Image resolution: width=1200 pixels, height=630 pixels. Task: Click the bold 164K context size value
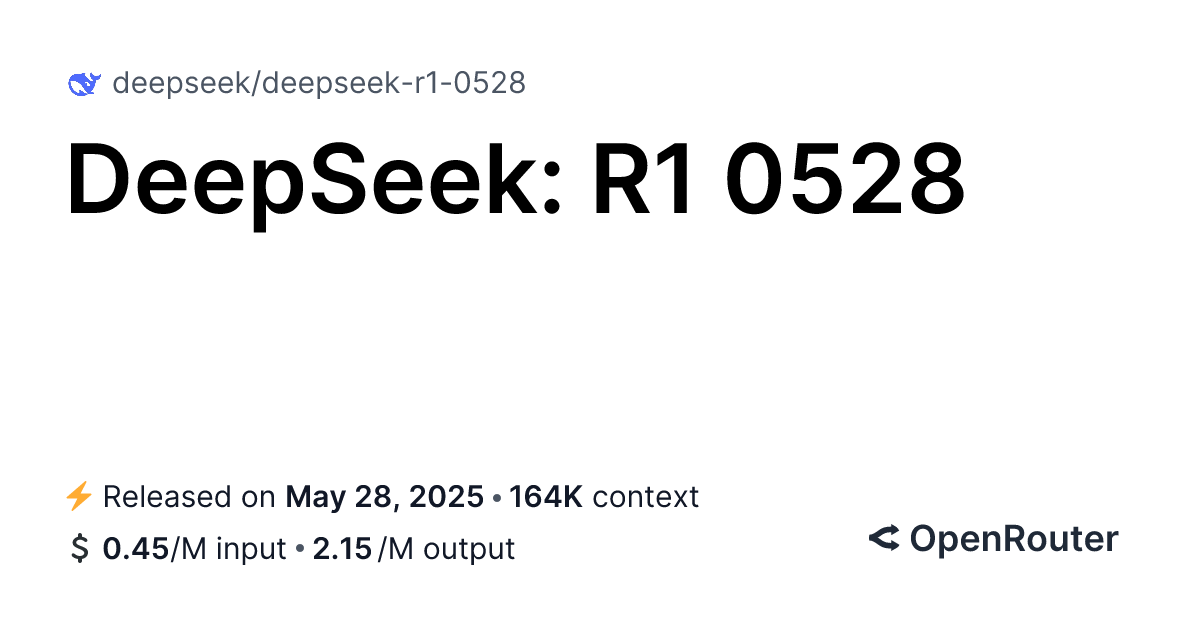click(546, 497)
